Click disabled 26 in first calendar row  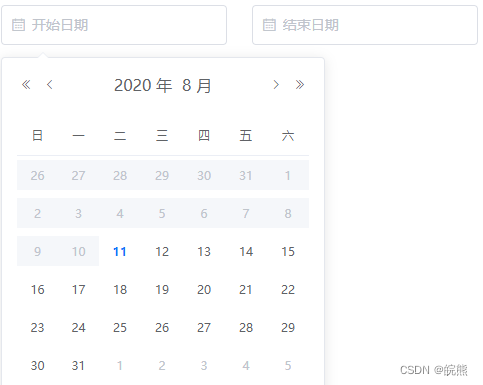tap(37, 175)
